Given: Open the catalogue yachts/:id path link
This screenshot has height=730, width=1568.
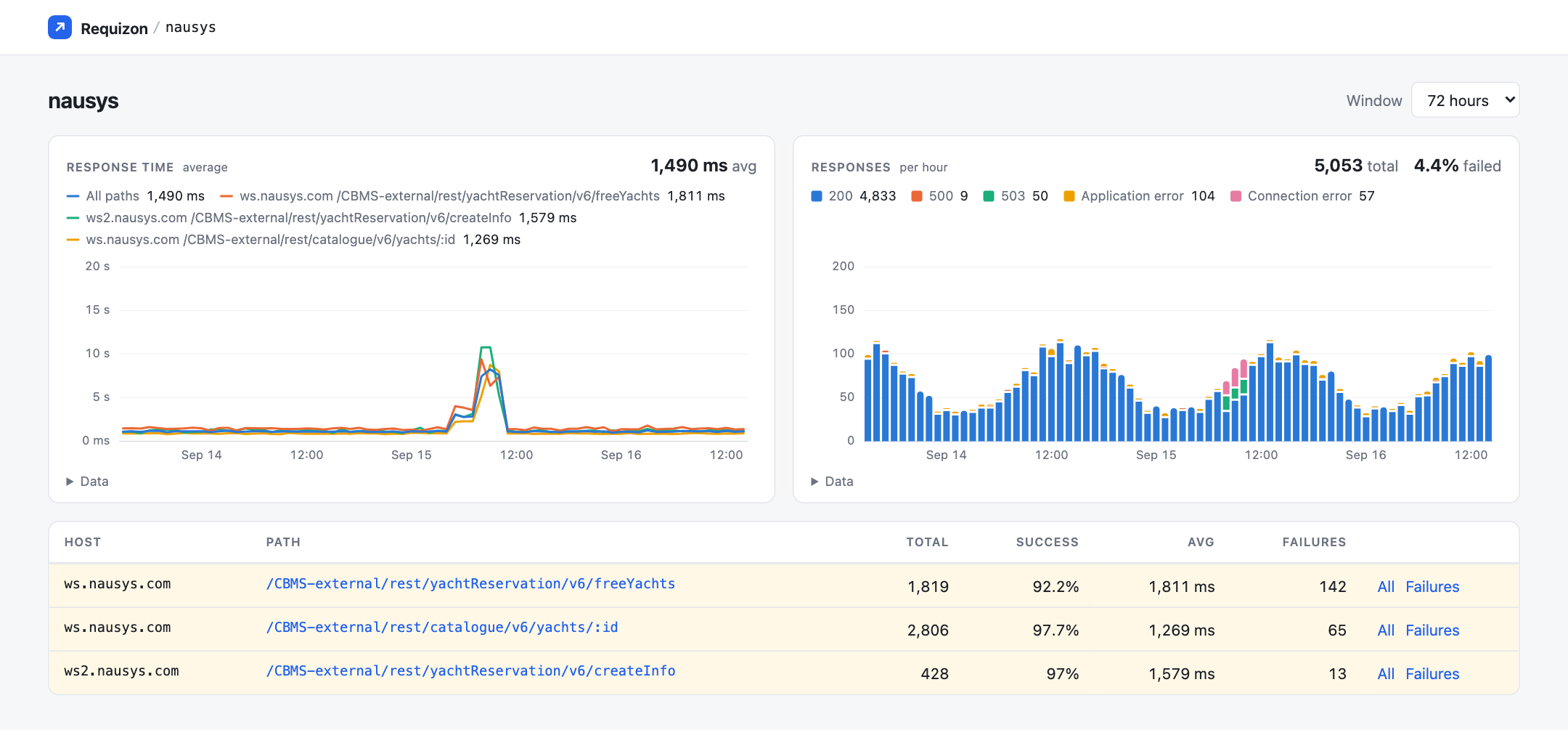Looking at the screenshot, I should [442, 628].
